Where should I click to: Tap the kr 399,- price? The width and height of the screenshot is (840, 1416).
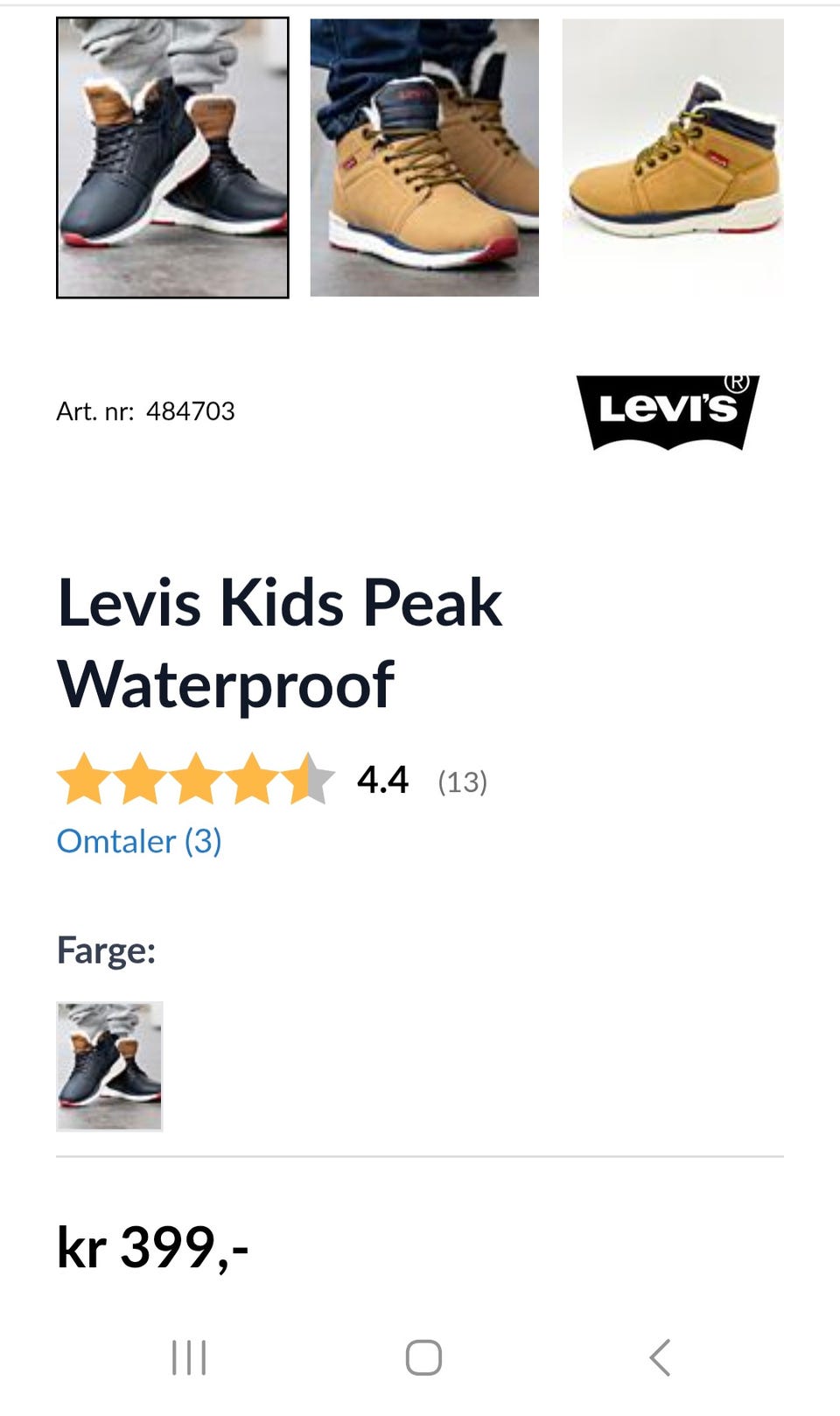[x=153, y=1247]
